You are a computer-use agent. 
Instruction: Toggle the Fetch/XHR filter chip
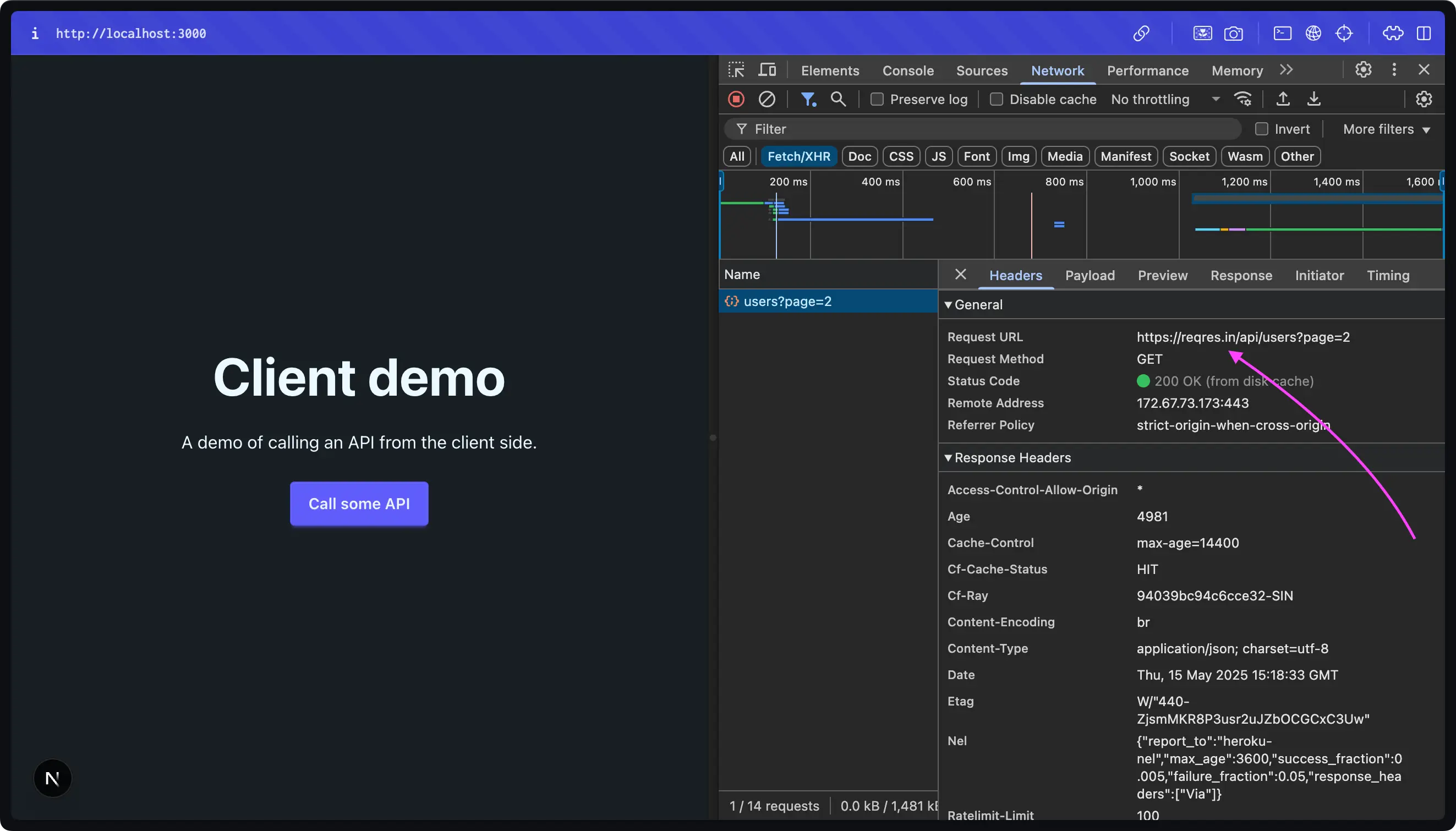[799, 156]
